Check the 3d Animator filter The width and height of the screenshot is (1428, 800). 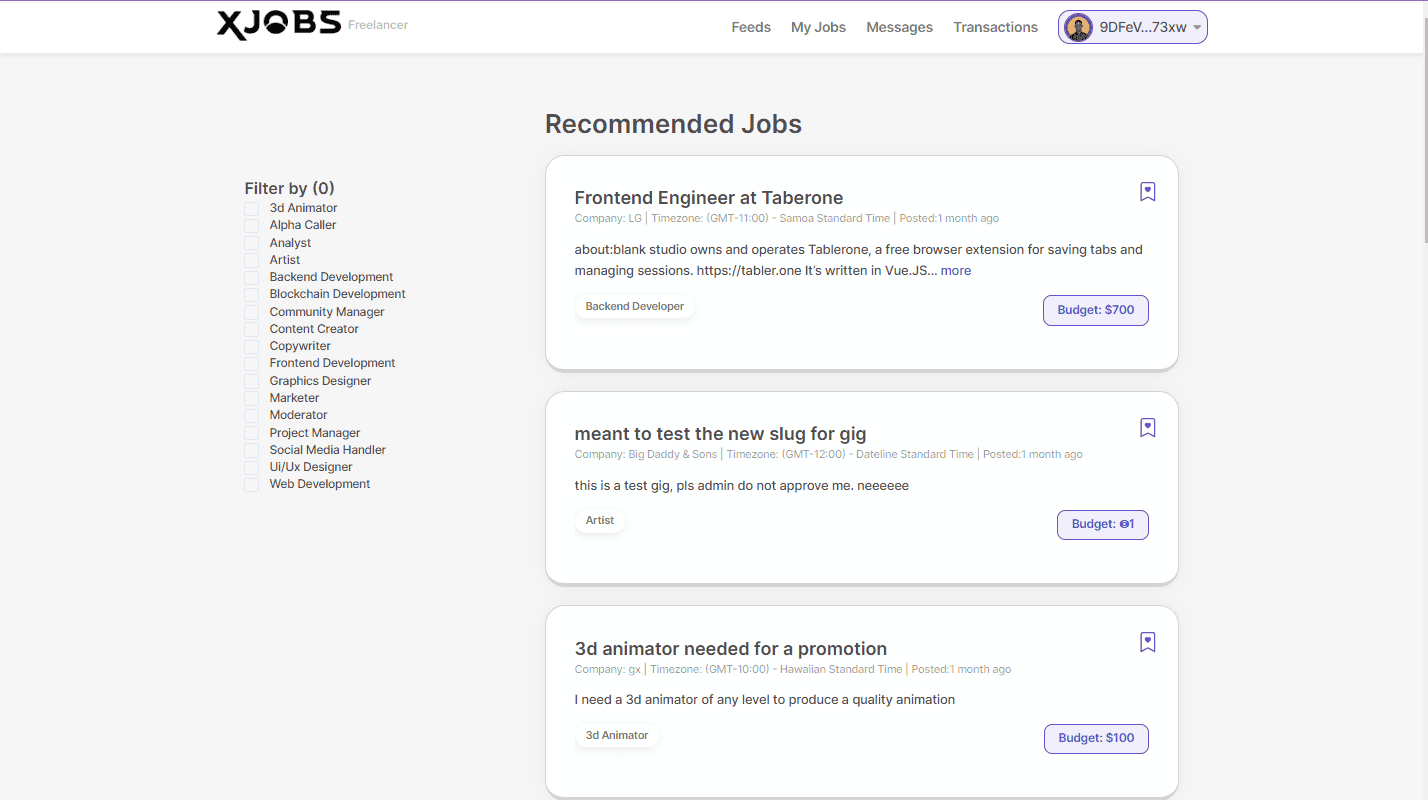(x=252, y=208)
